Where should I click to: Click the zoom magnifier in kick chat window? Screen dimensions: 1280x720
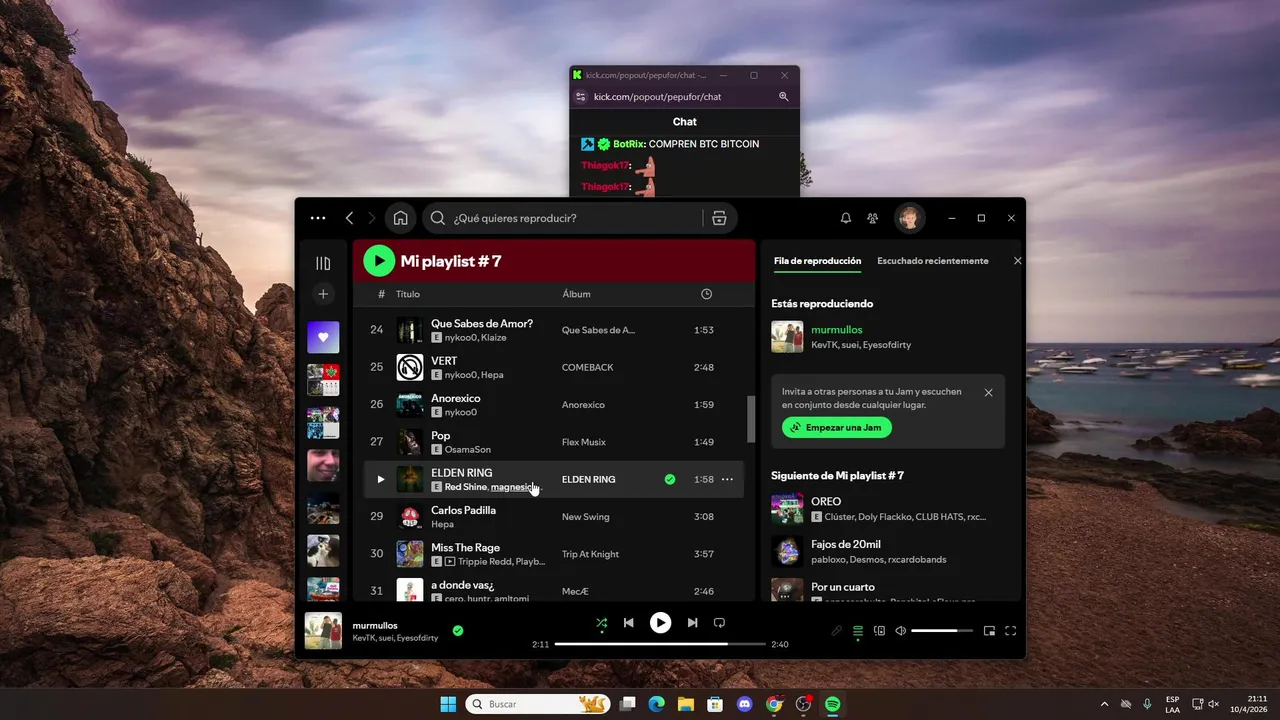784,97
